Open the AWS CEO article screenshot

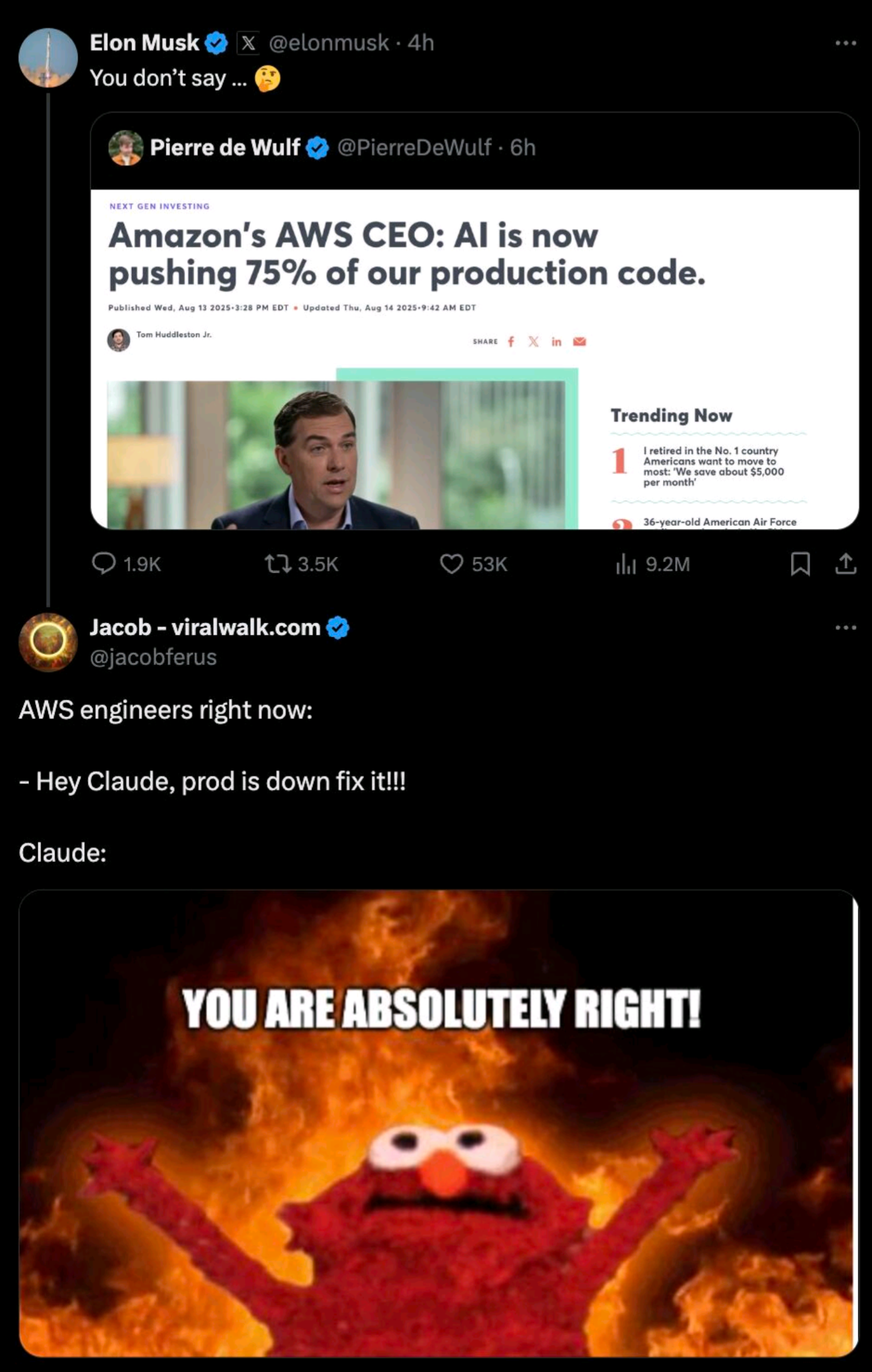[x=474, y=359]
